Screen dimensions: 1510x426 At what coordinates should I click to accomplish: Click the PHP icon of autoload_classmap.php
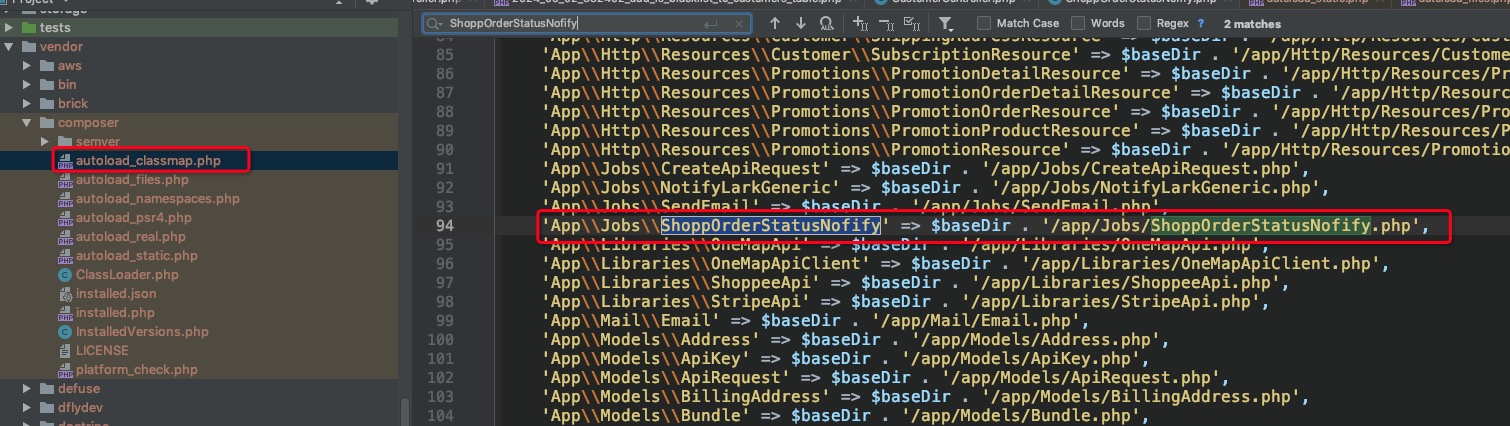(x=65, y=161)
